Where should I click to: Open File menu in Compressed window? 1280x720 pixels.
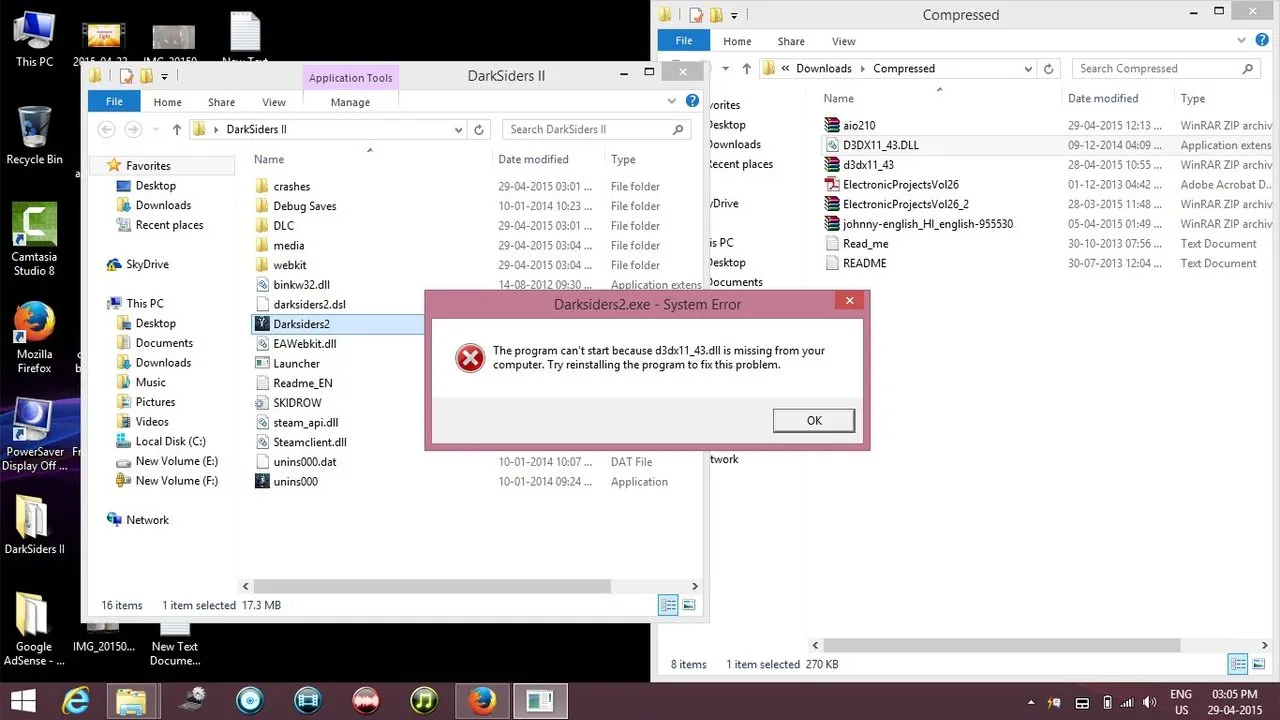(x=684, y=41)
